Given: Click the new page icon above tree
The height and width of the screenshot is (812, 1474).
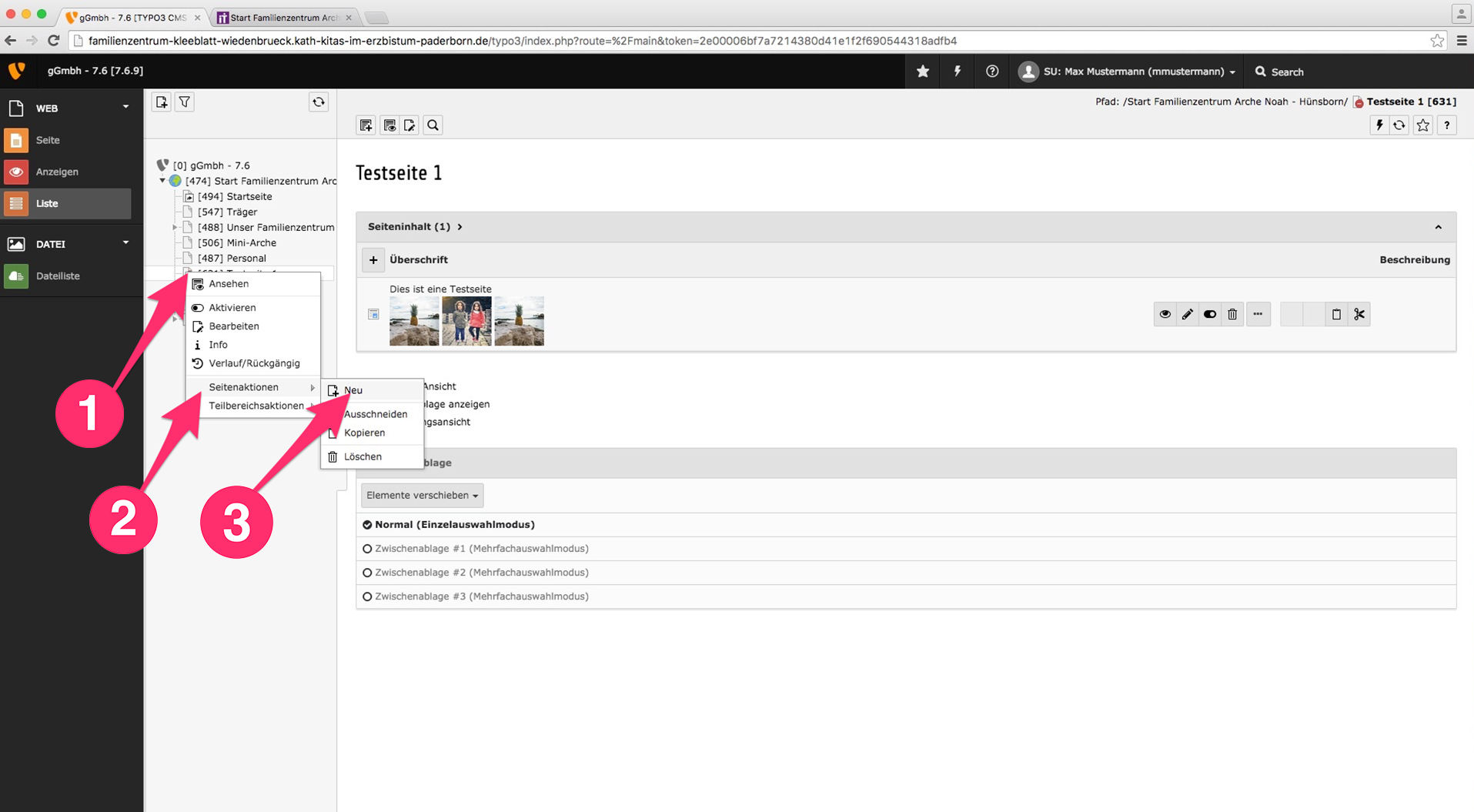Looking at the screenshot, I should pyautogui.click(x=162, y=102).
